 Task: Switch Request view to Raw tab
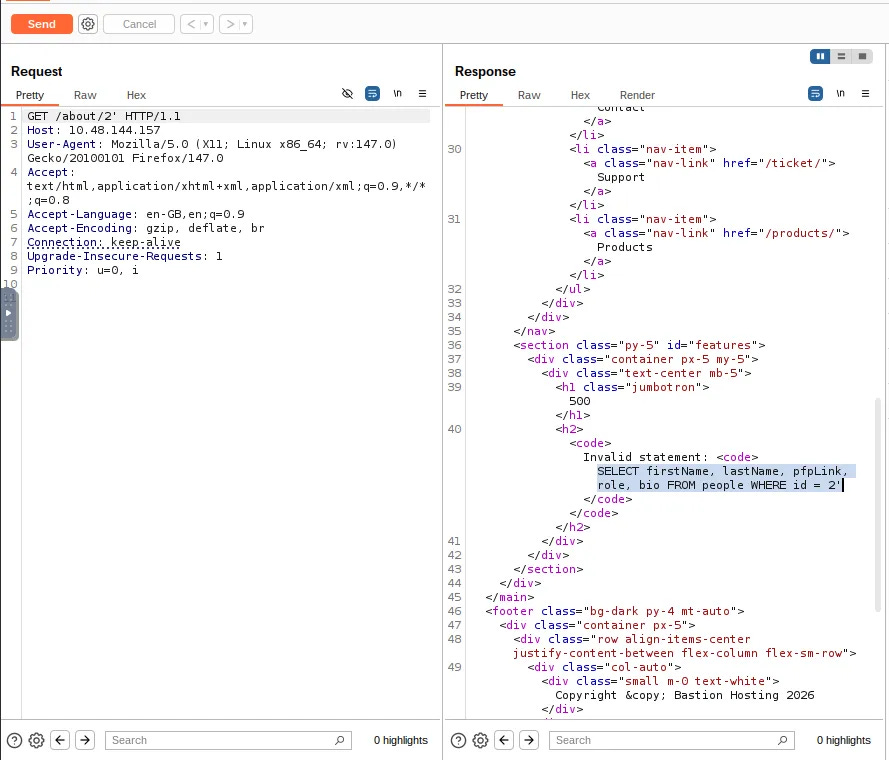point(85,95)
